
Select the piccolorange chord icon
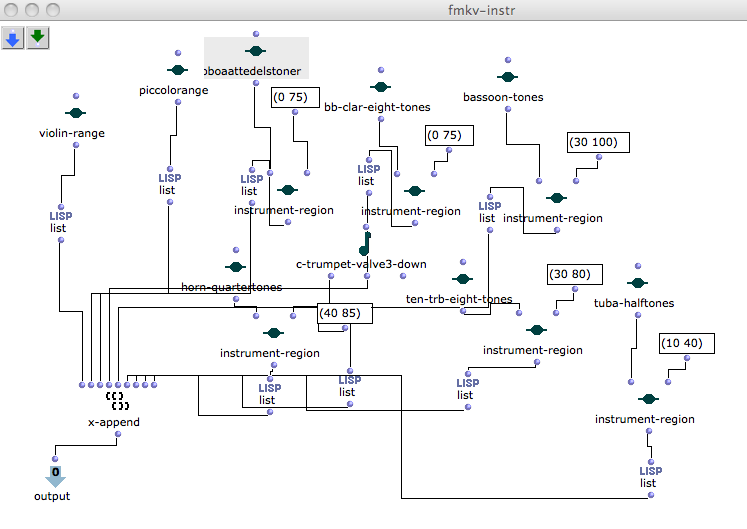177,70
